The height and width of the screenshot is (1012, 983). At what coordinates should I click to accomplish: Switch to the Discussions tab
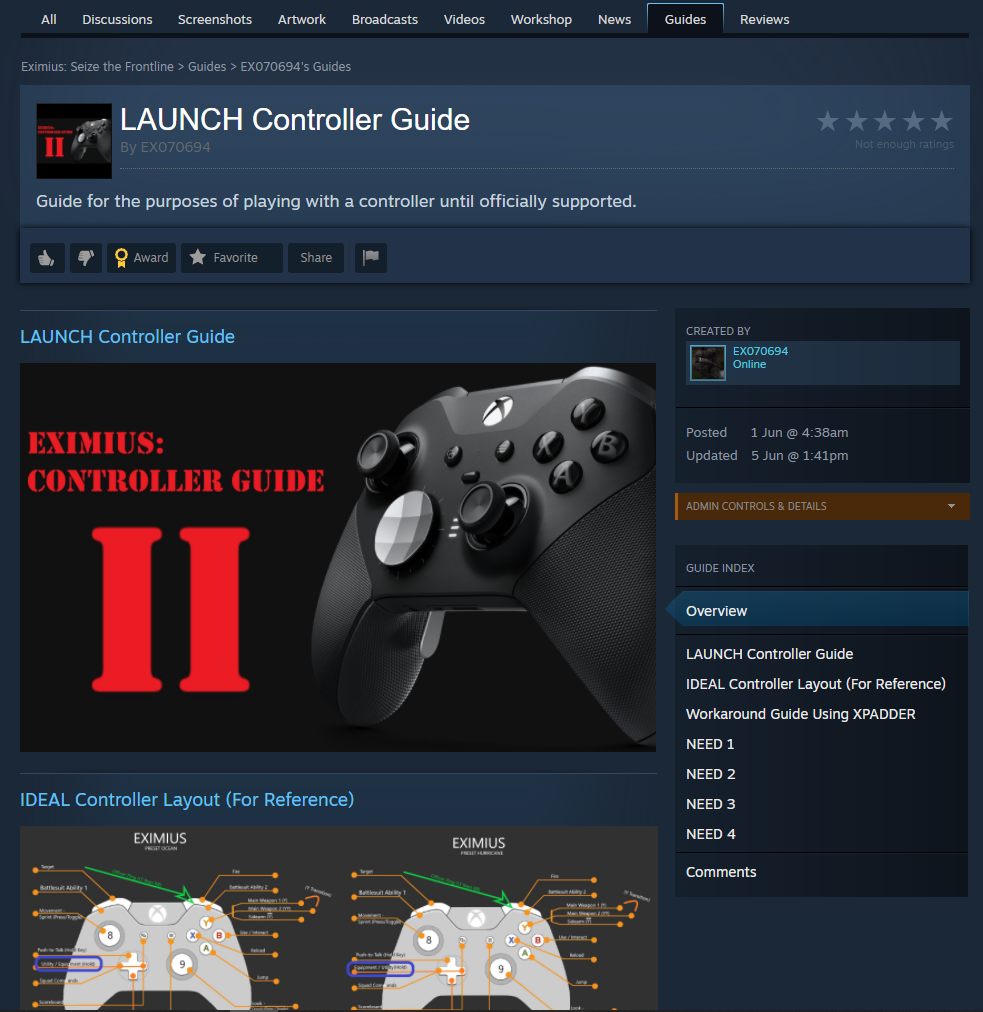pos(117,19)
